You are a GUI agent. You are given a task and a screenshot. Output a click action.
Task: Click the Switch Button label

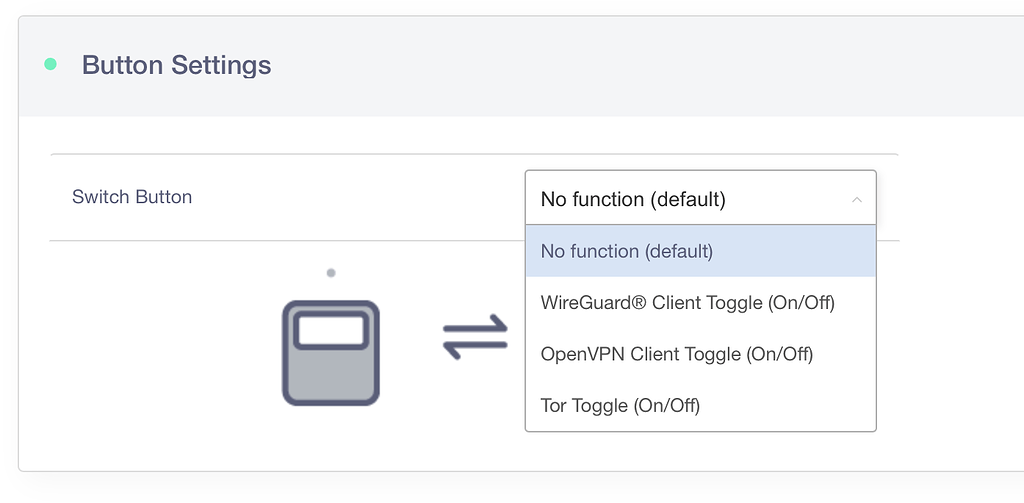[132, 197]
